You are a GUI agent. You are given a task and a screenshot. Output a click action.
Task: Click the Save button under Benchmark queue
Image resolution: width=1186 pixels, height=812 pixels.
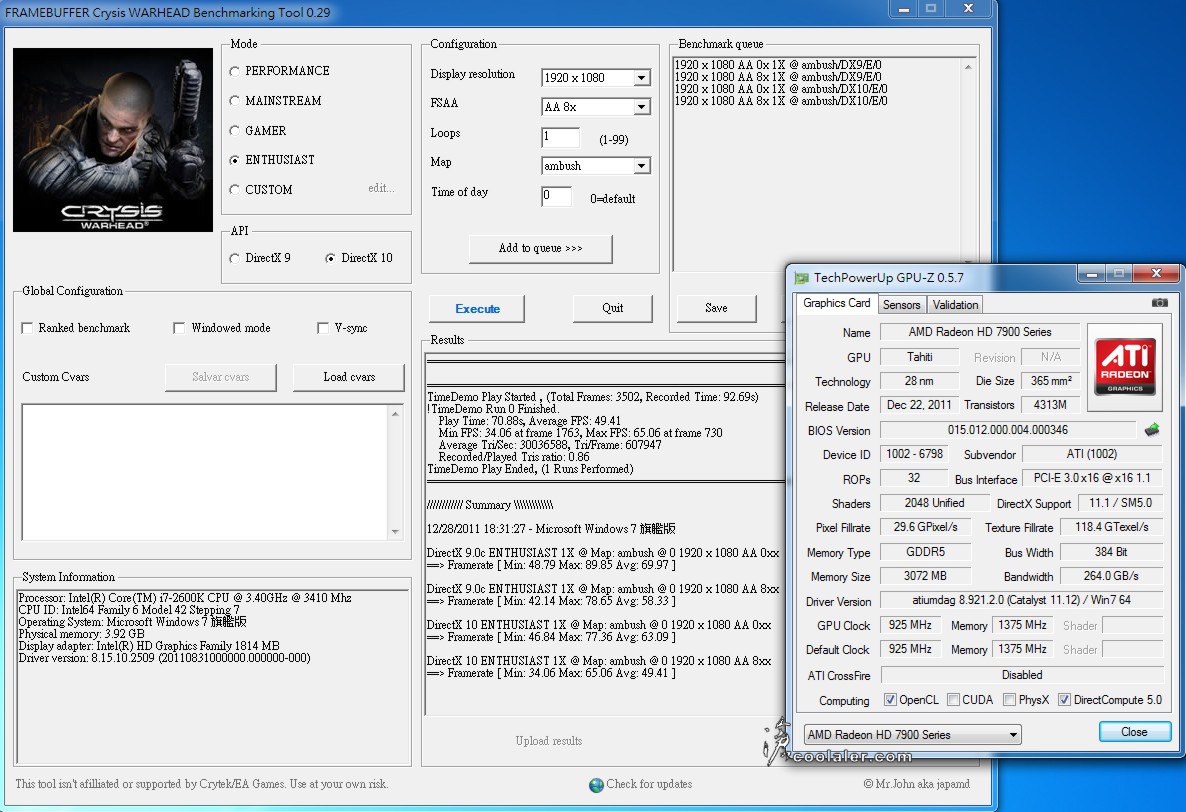(x=716, y=308)
